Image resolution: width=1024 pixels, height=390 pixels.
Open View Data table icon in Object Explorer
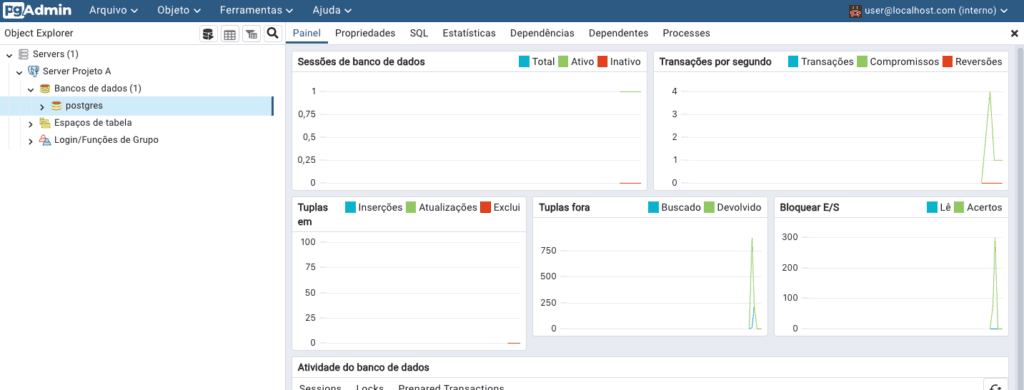(229, 34)
